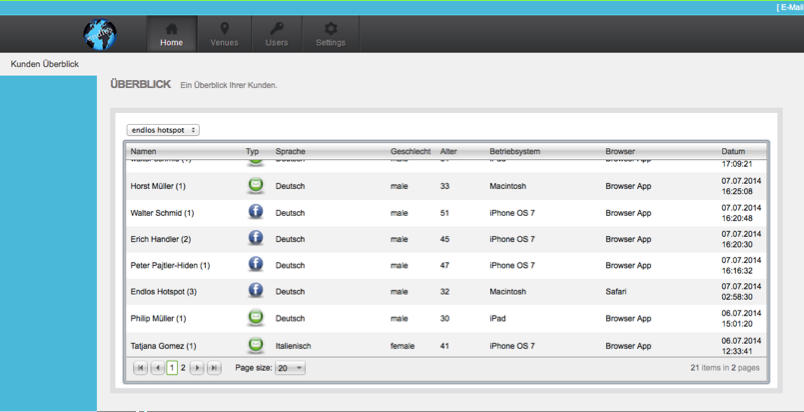The image size is (804, 412).
Task: Go to the next page arrow
Action: [x=198, y=368]
